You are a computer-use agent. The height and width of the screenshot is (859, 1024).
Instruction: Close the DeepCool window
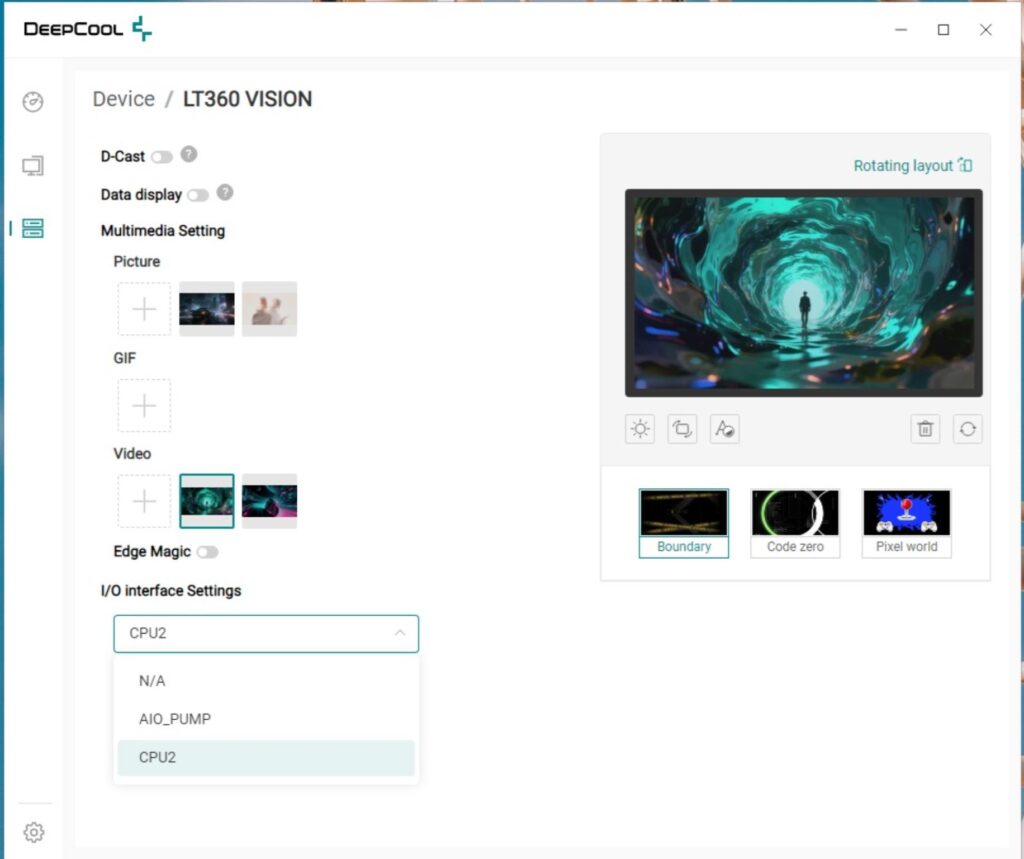pyautogui.click(x=985, y=30)
